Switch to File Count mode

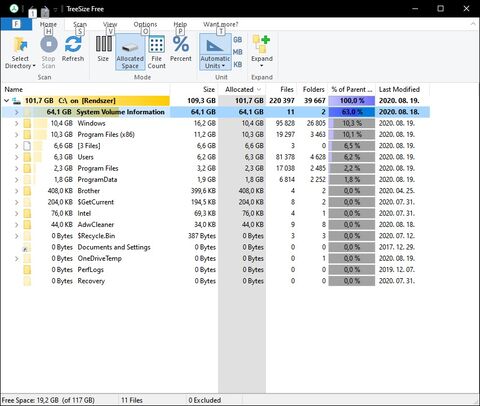(156, 52)
